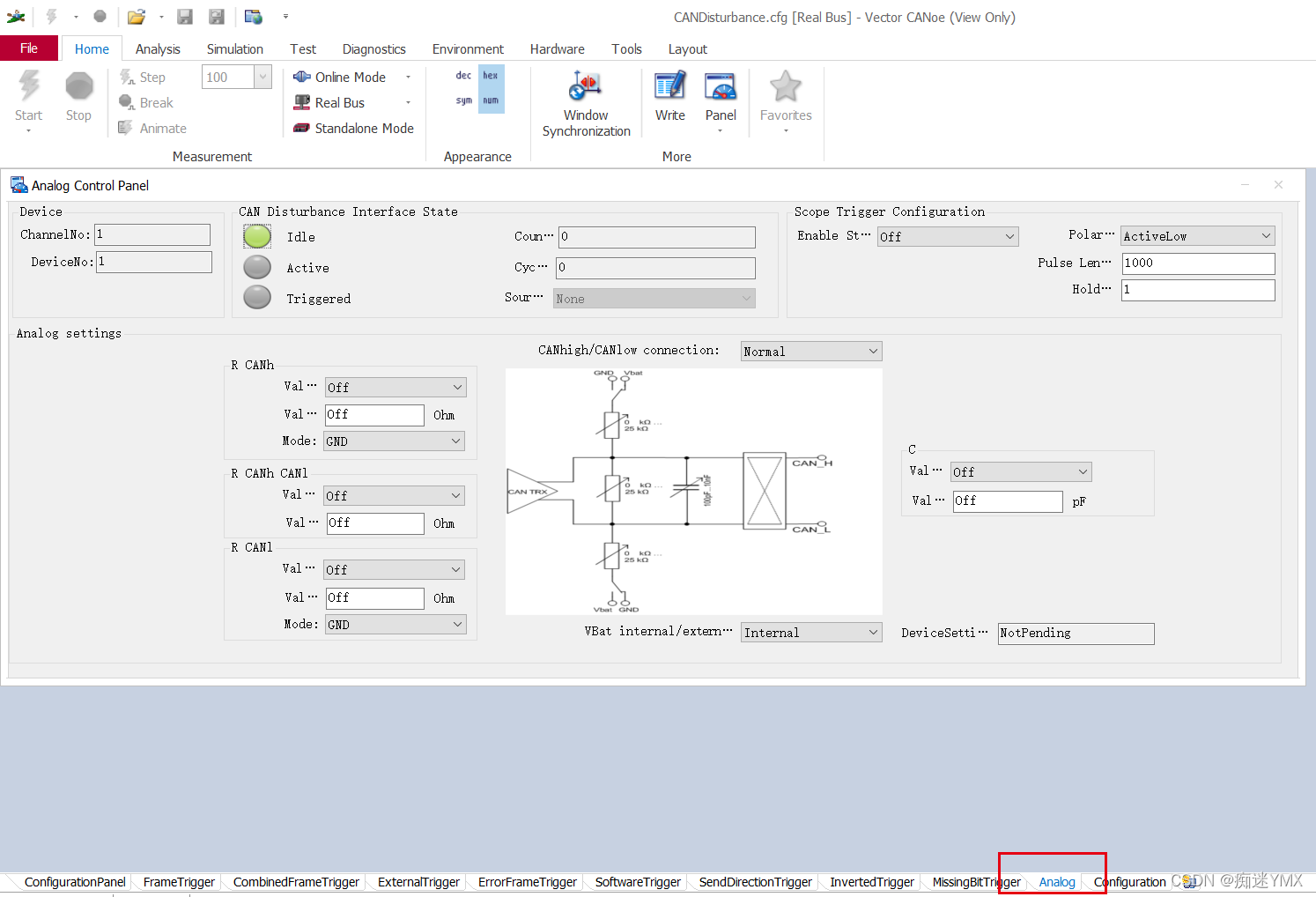The width and height of the screenshot is (1316, 897).
Task: Switch to Simulation ribbon tab
Action: [x=235, y=49]
